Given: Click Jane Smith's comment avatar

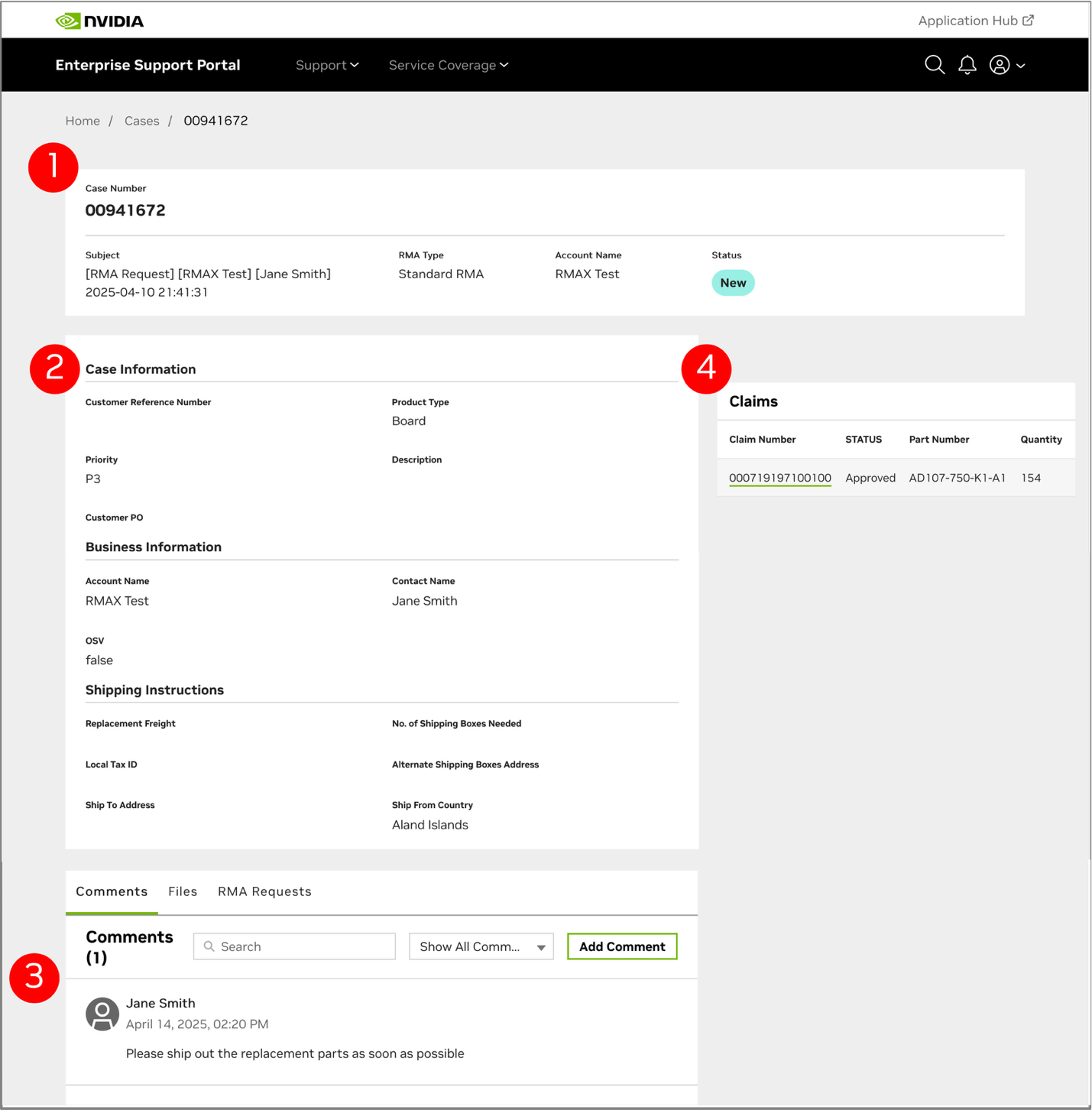Looking at the screenshot, I should click(x=102, y=1014).
